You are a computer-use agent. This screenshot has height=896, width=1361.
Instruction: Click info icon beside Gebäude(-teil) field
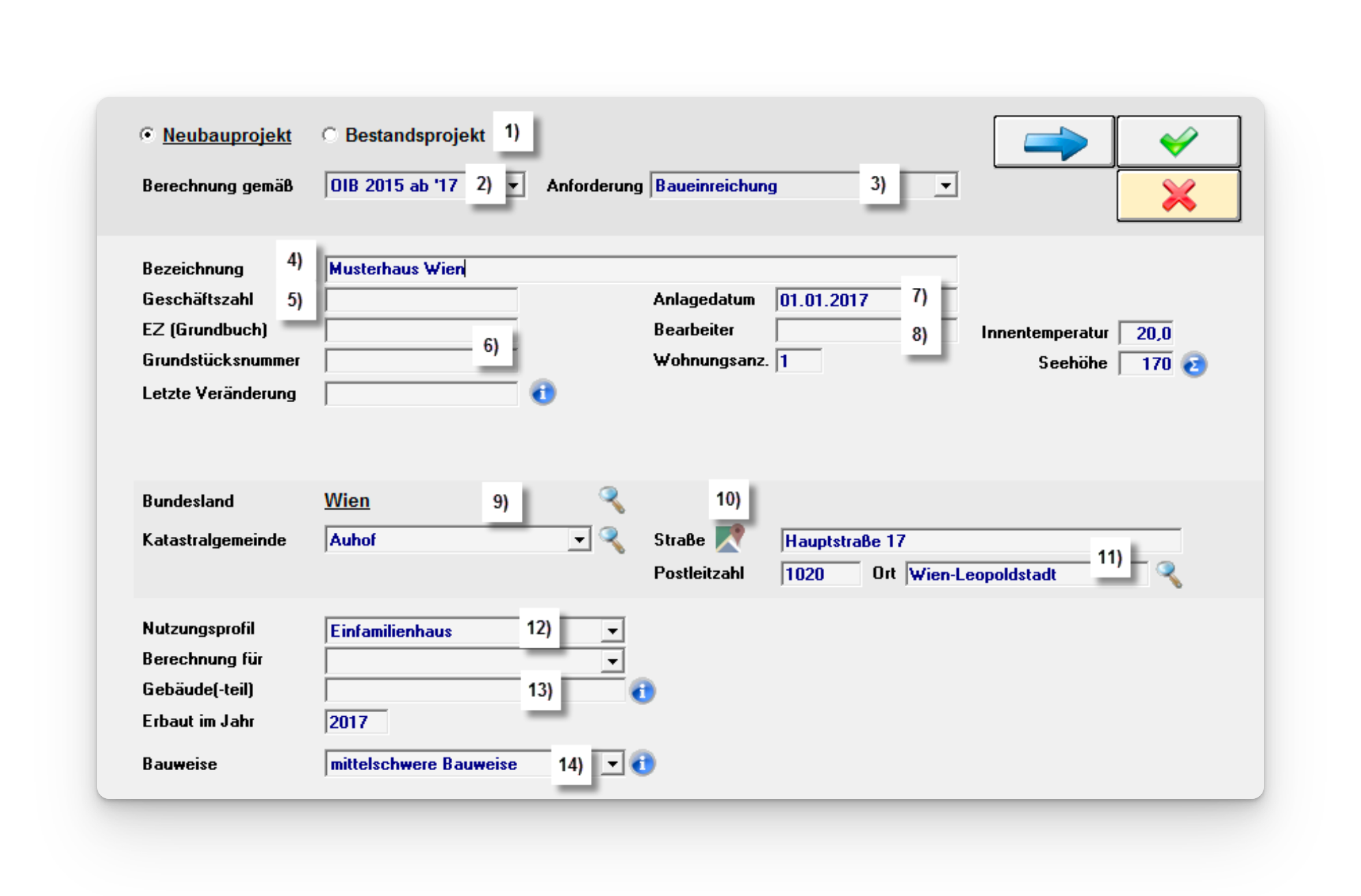click(642, 691)
